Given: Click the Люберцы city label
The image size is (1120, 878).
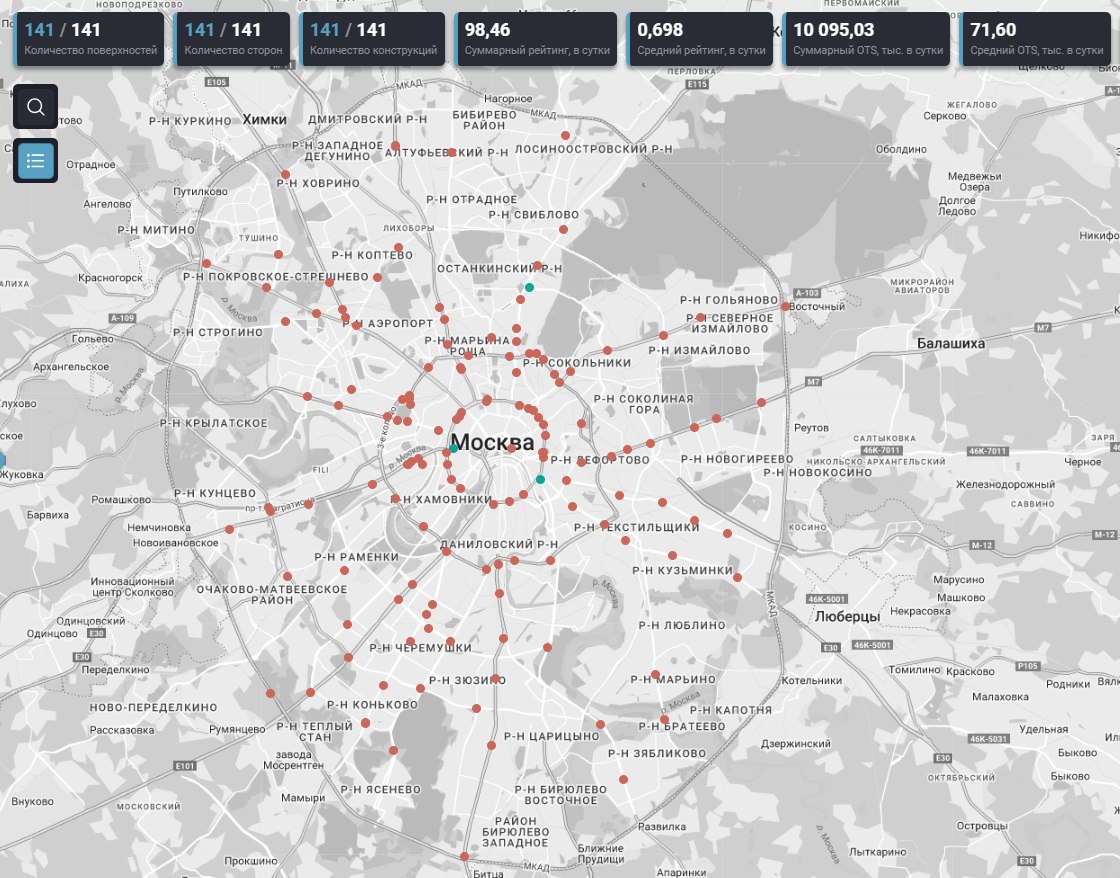Looking at the screenshot, I should coord(847,616).
